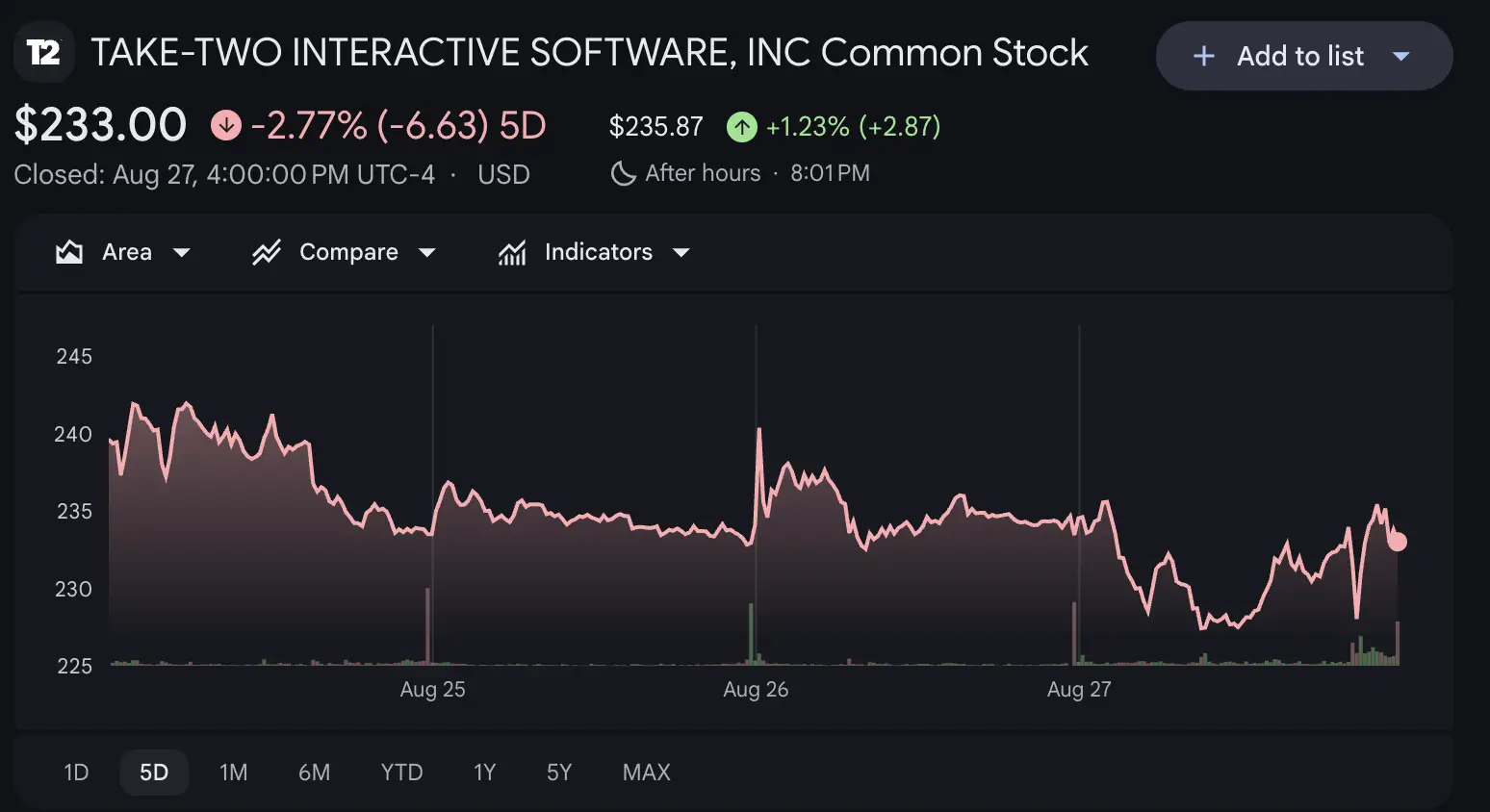The width and height of the screenshot is (1490, 812).
Task: Select the 1M time range tab
Action: 234,773
